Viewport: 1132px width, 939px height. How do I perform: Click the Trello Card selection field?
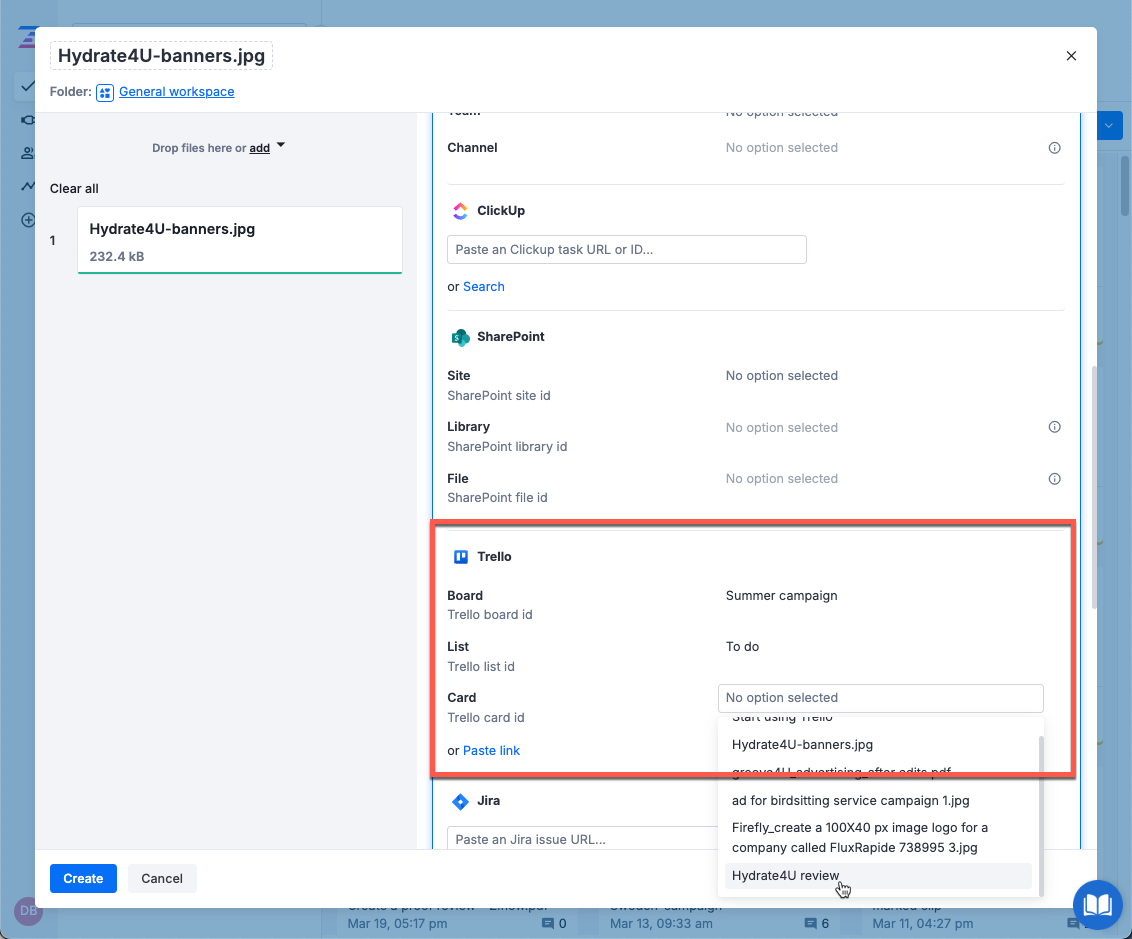coord(881,698)
